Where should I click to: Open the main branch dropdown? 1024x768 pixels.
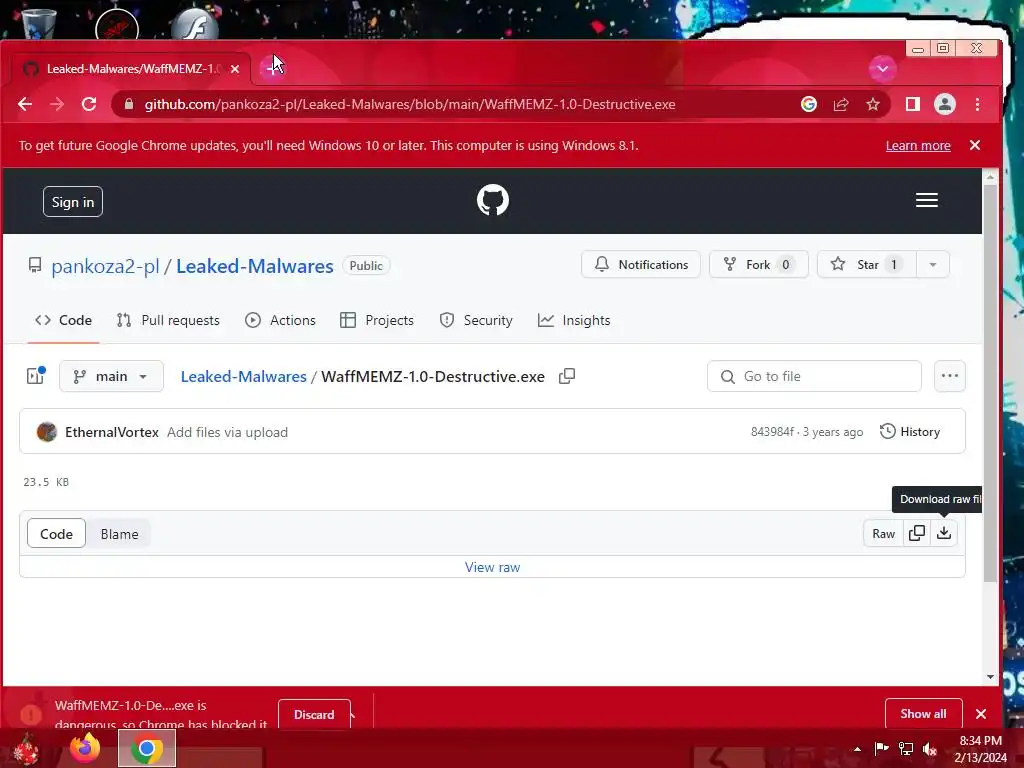click(x=111, y=376)
